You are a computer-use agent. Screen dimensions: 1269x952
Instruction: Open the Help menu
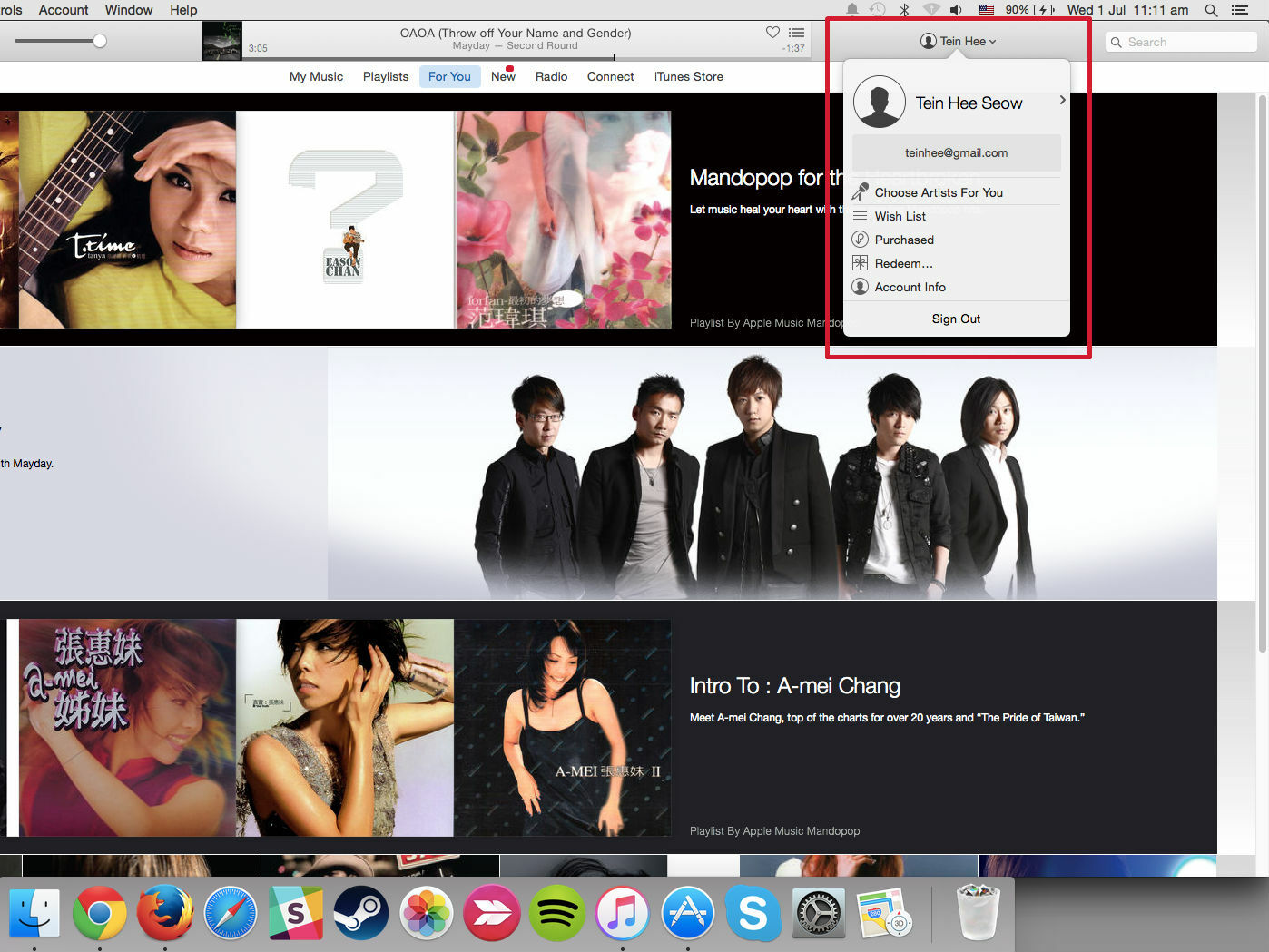click(x=183, y=10)
